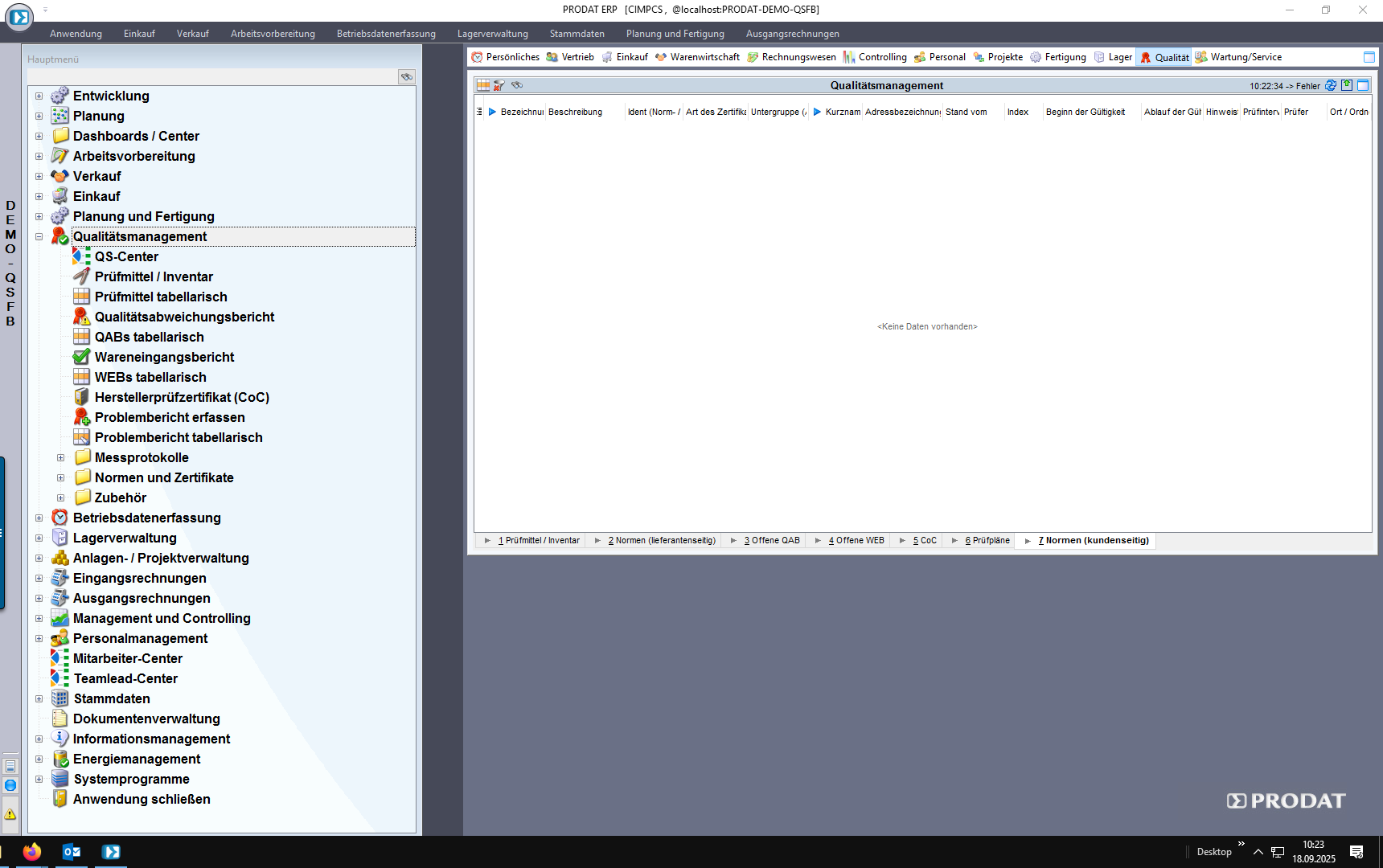Click the export icon with green arrow
1383x868 pixels.
tap(1347, 85)
